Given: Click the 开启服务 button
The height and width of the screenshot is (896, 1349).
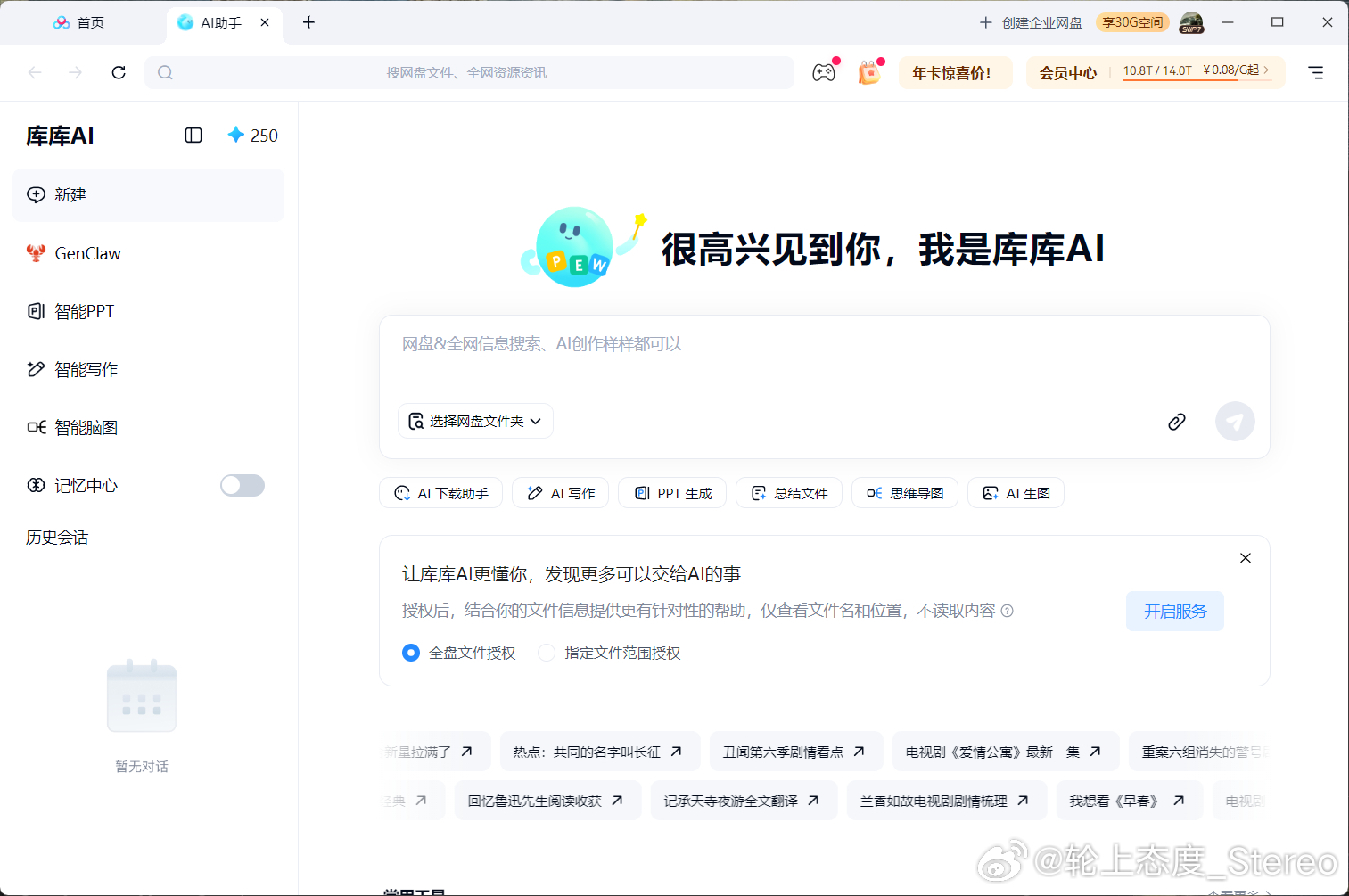Looking at the screenshot, I should click(x=1175, y=611).
